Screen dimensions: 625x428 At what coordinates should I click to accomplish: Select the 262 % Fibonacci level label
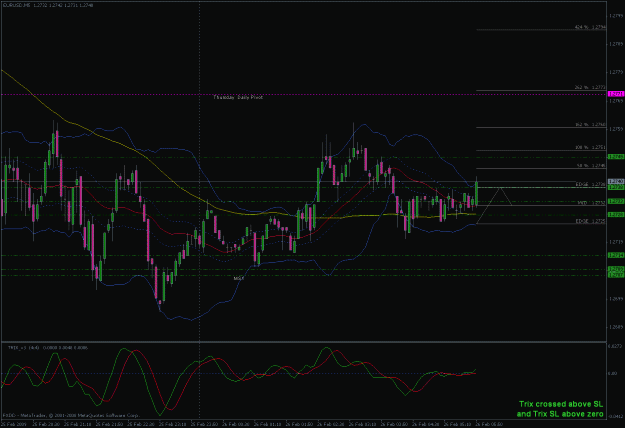click(590, 87)
